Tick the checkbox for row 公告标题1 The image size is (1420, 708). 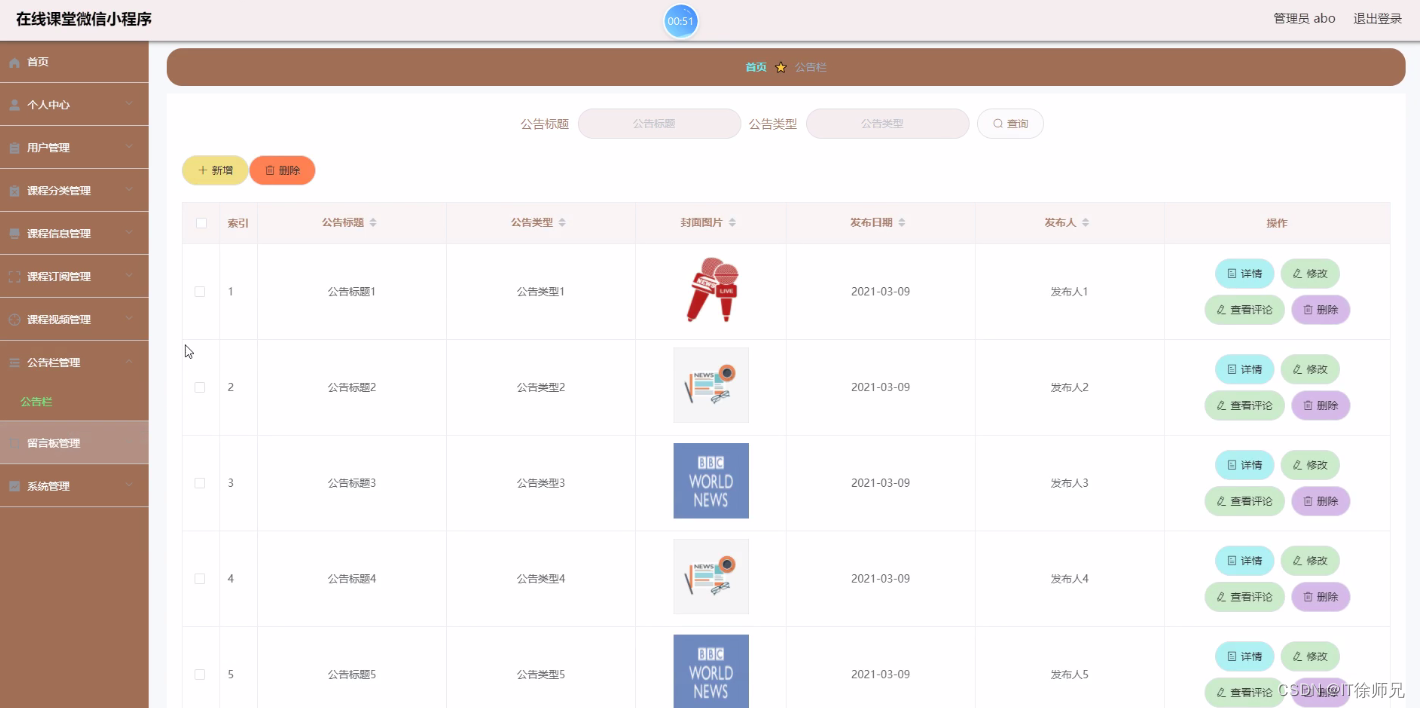tap(200, 292)
